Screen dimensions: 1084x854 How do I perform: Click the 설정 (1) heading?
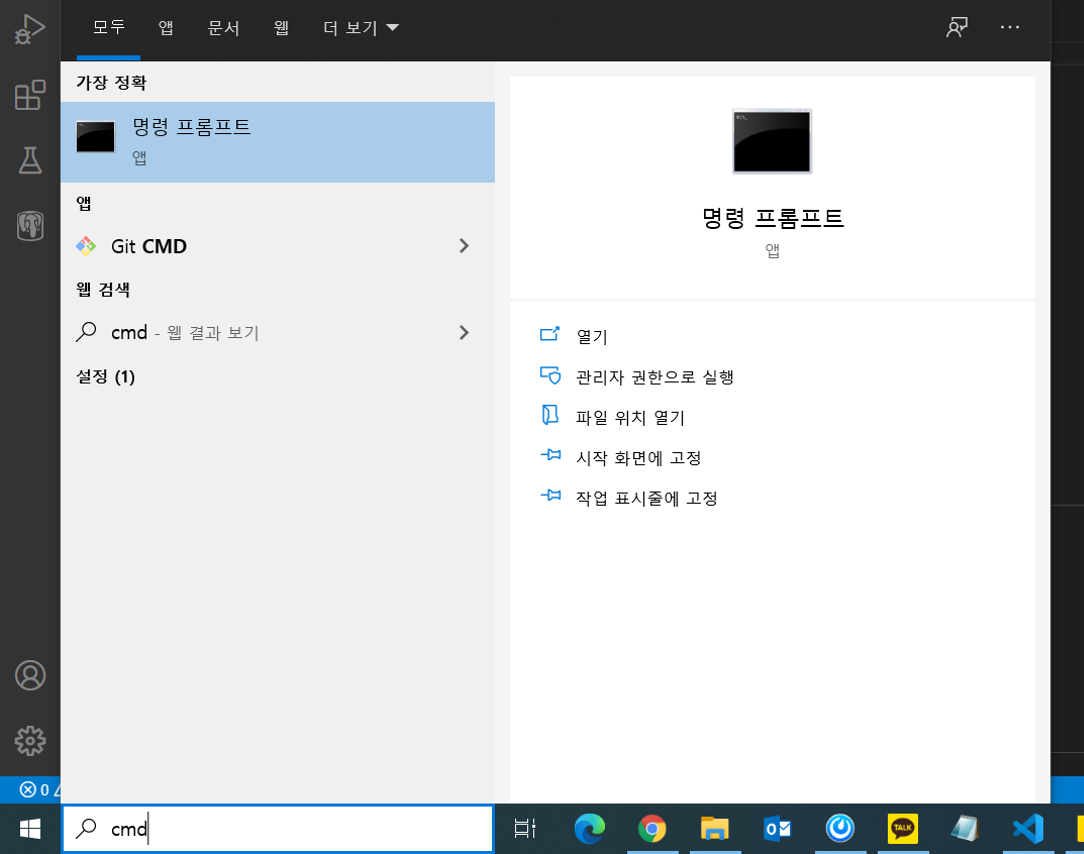click(x=105, y=377)
